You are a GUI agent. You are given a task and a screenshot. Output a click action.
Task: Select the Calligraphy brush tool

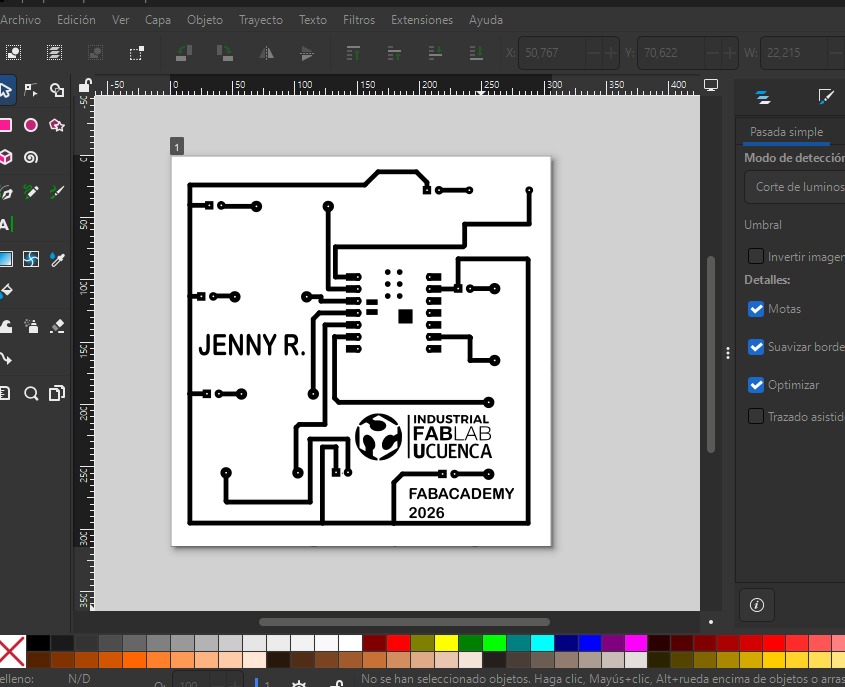click(57, 192)
